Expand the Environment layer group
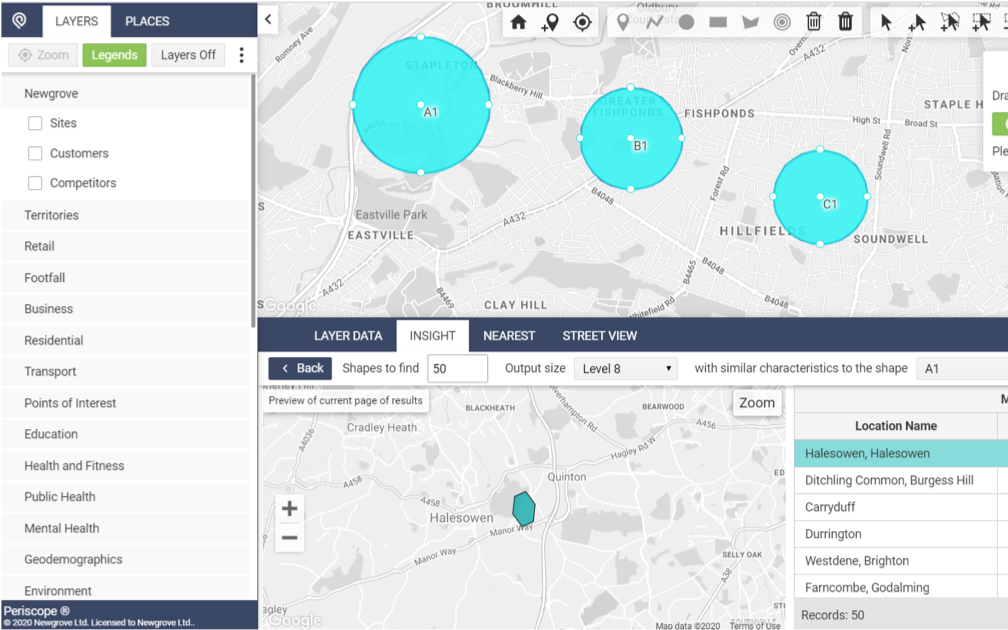Image resolution: width=1008 pixels, height=630 pixels. tap(125, 590)
